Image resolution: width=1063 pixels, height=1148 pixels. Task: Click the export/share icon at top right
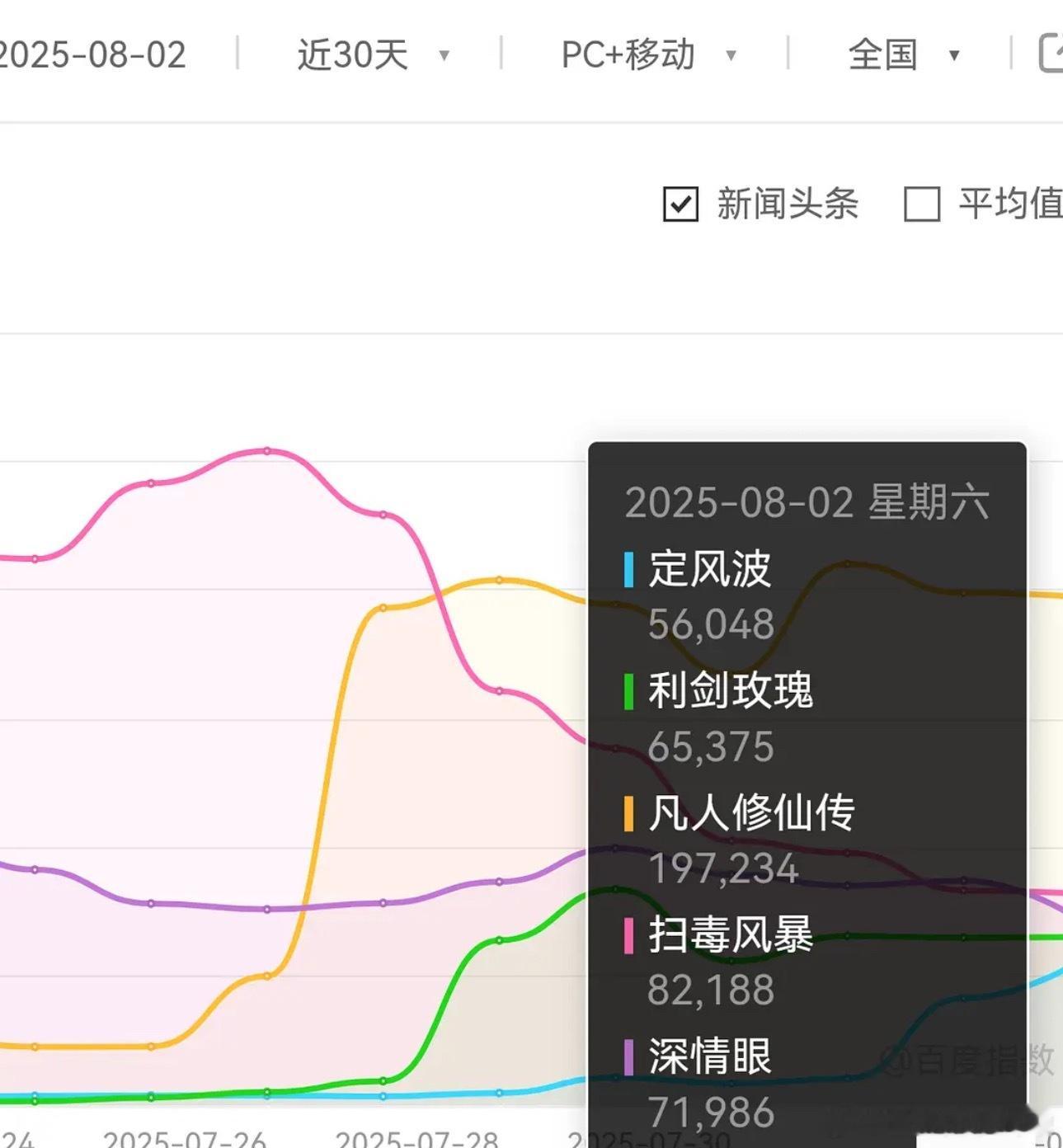pos(1050,54)
